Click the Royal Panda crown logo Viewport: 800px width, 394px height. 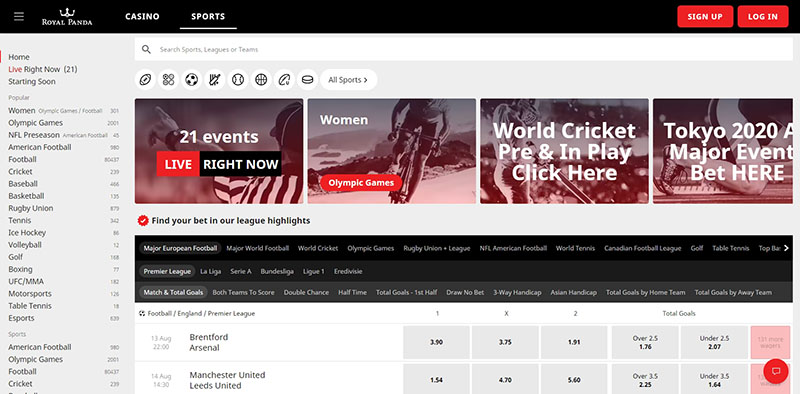[67, 16]
